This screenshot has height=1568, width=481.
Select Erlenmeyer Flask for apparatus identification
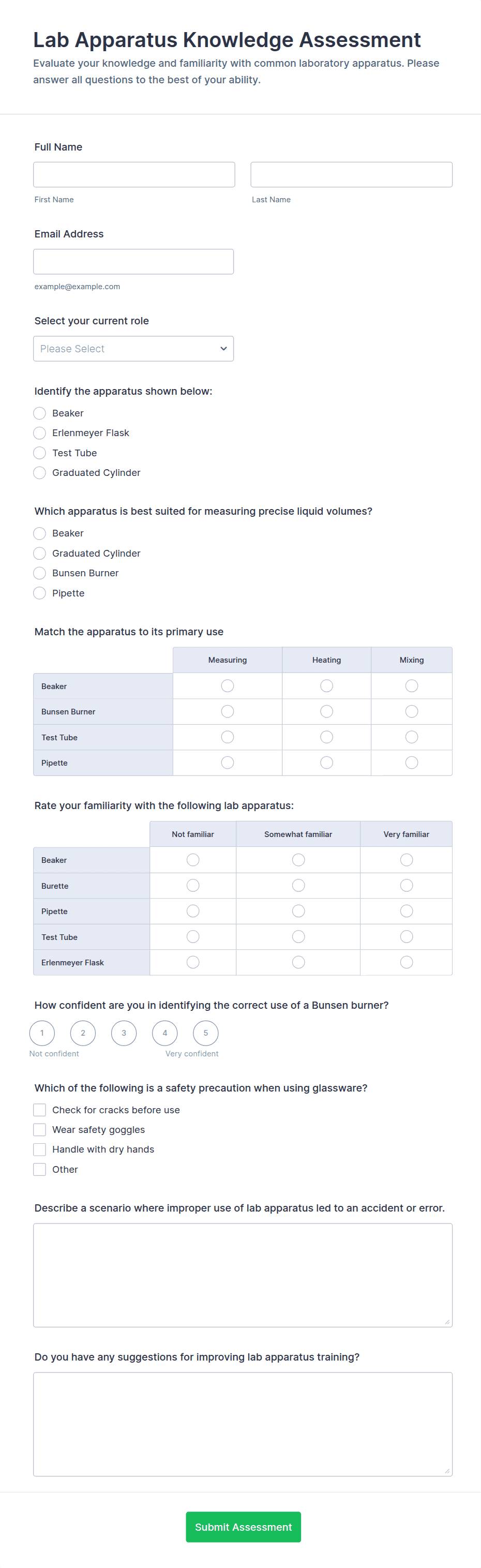click(40, 433)
